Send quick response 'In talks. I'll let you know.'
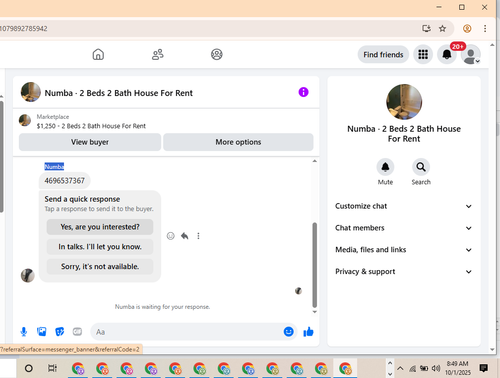500x378 pixels. (x=100, y=247)
